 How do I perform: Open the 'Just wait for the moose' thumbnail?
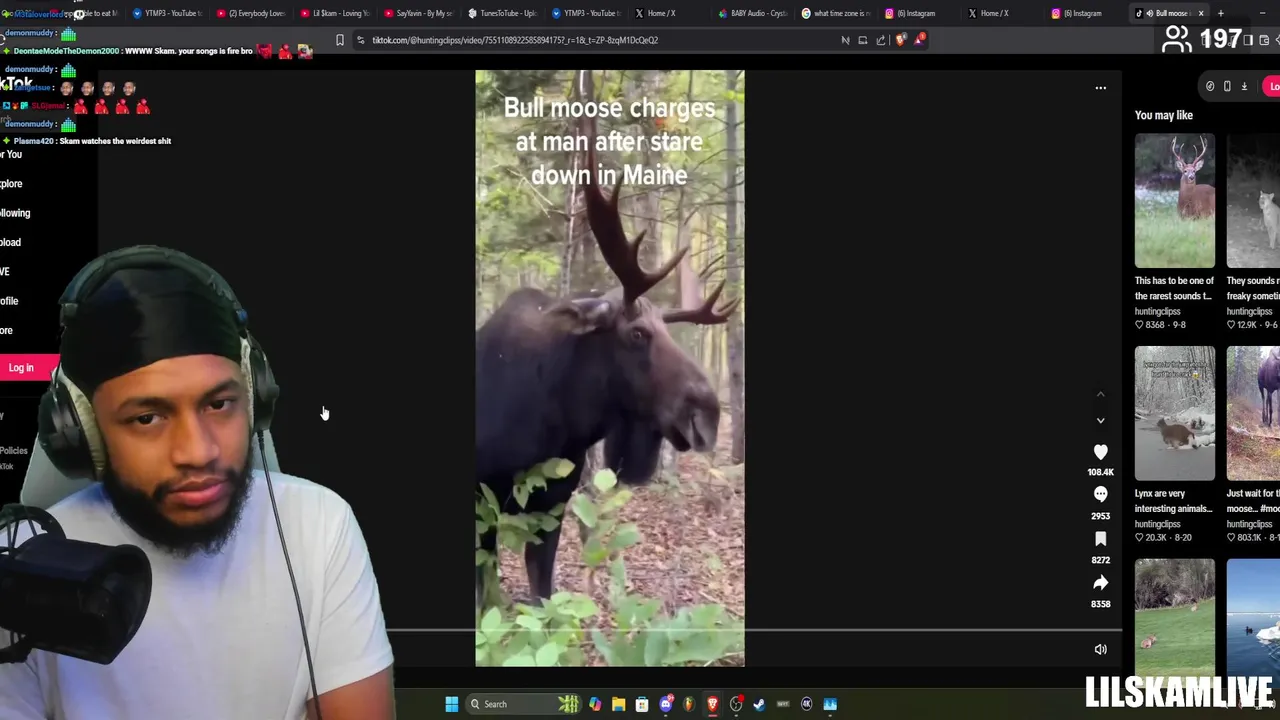(x=1253, y=413)
